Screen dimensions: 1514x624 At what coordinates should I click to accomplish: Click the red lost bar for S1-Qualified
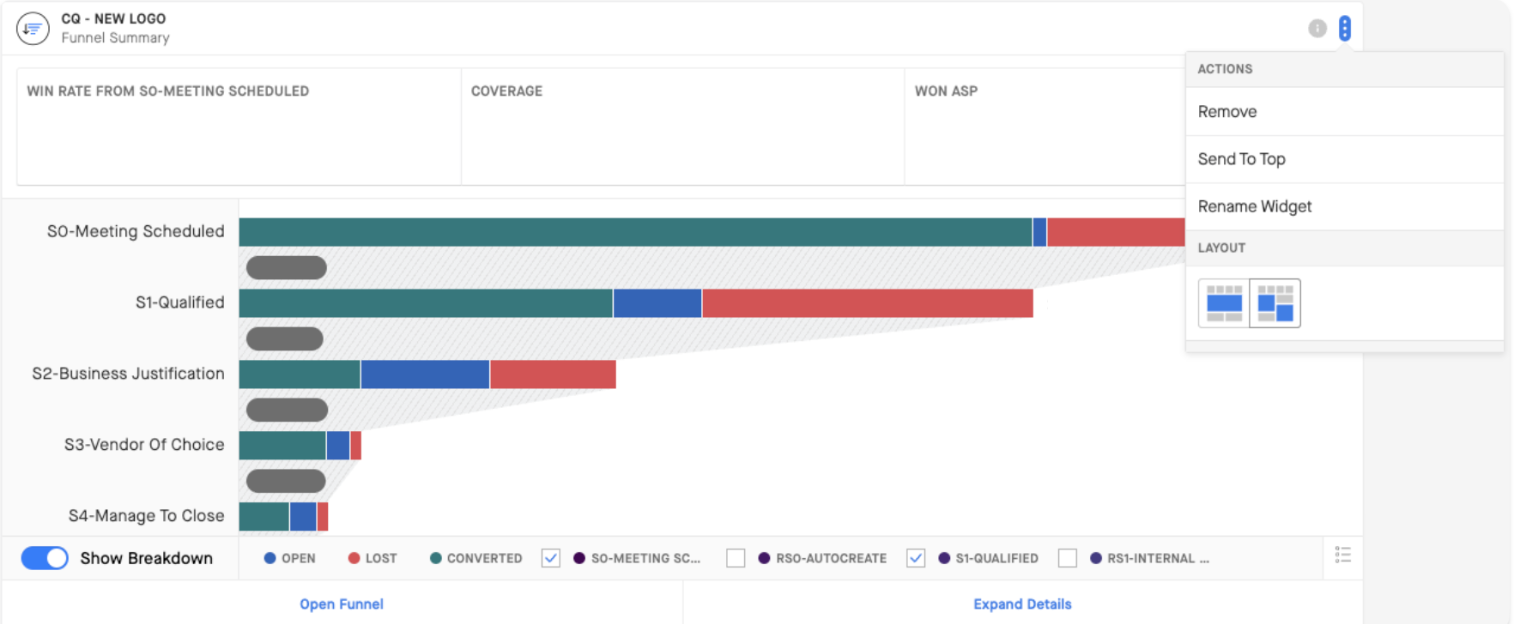click(868, 303)
